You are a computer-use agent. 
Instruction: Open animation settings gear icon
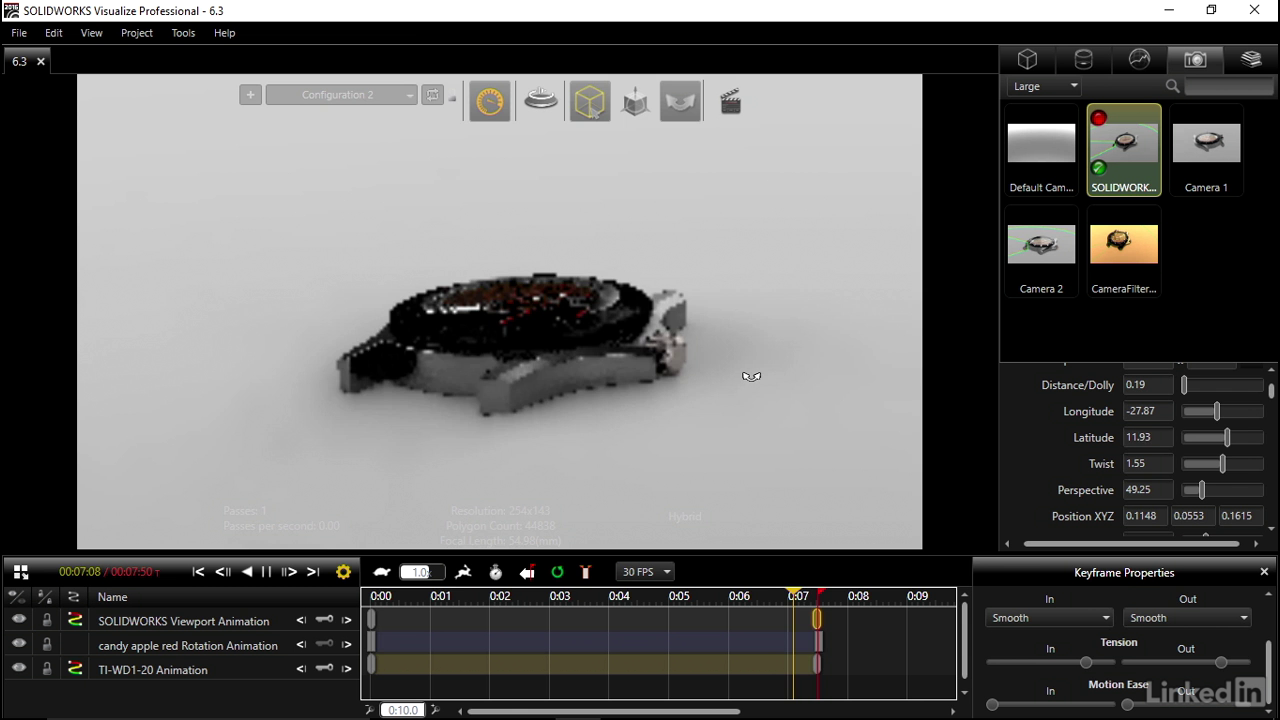click(344, 572)
